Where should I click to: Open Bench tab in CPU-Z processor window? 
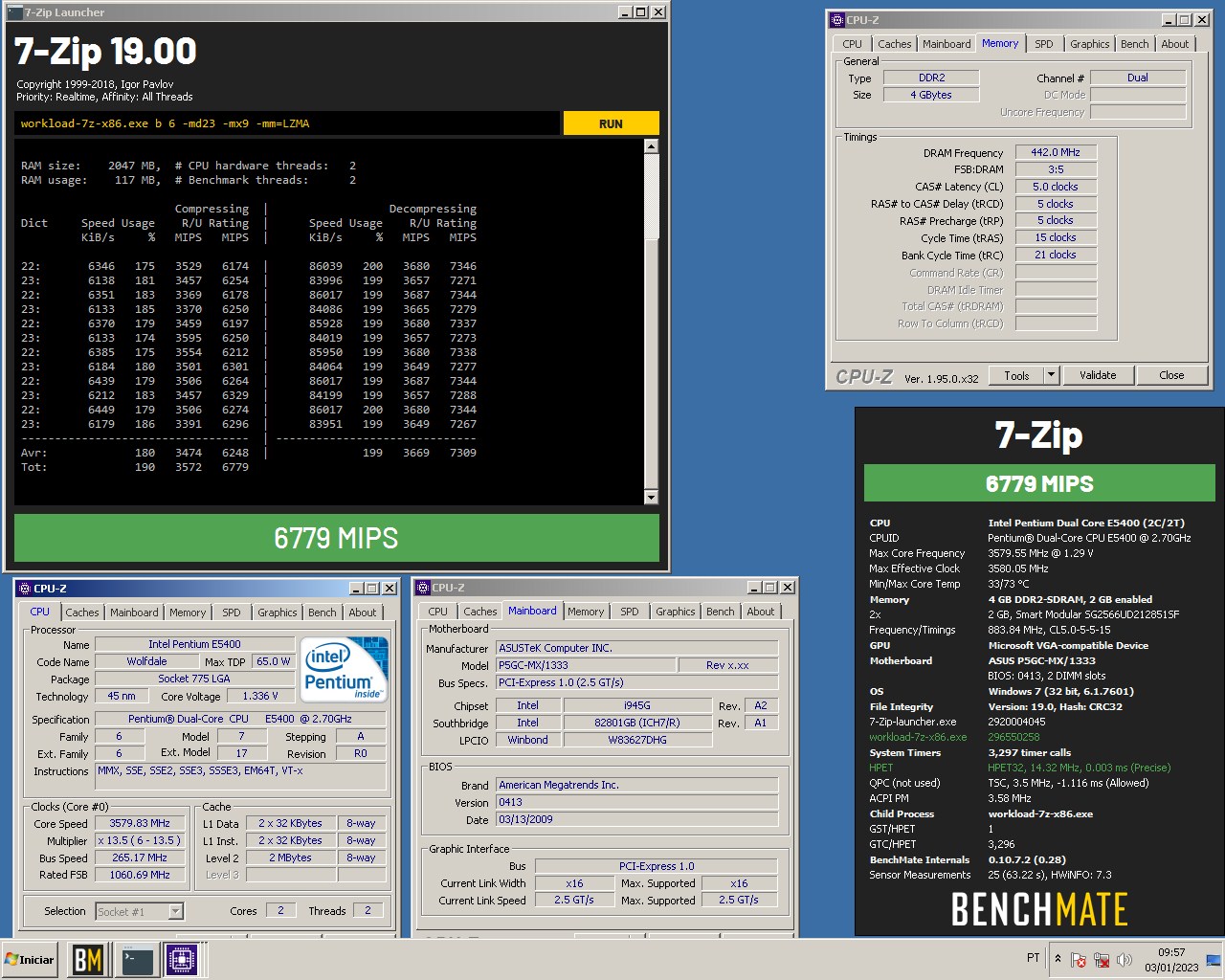(x=323, y=612)
